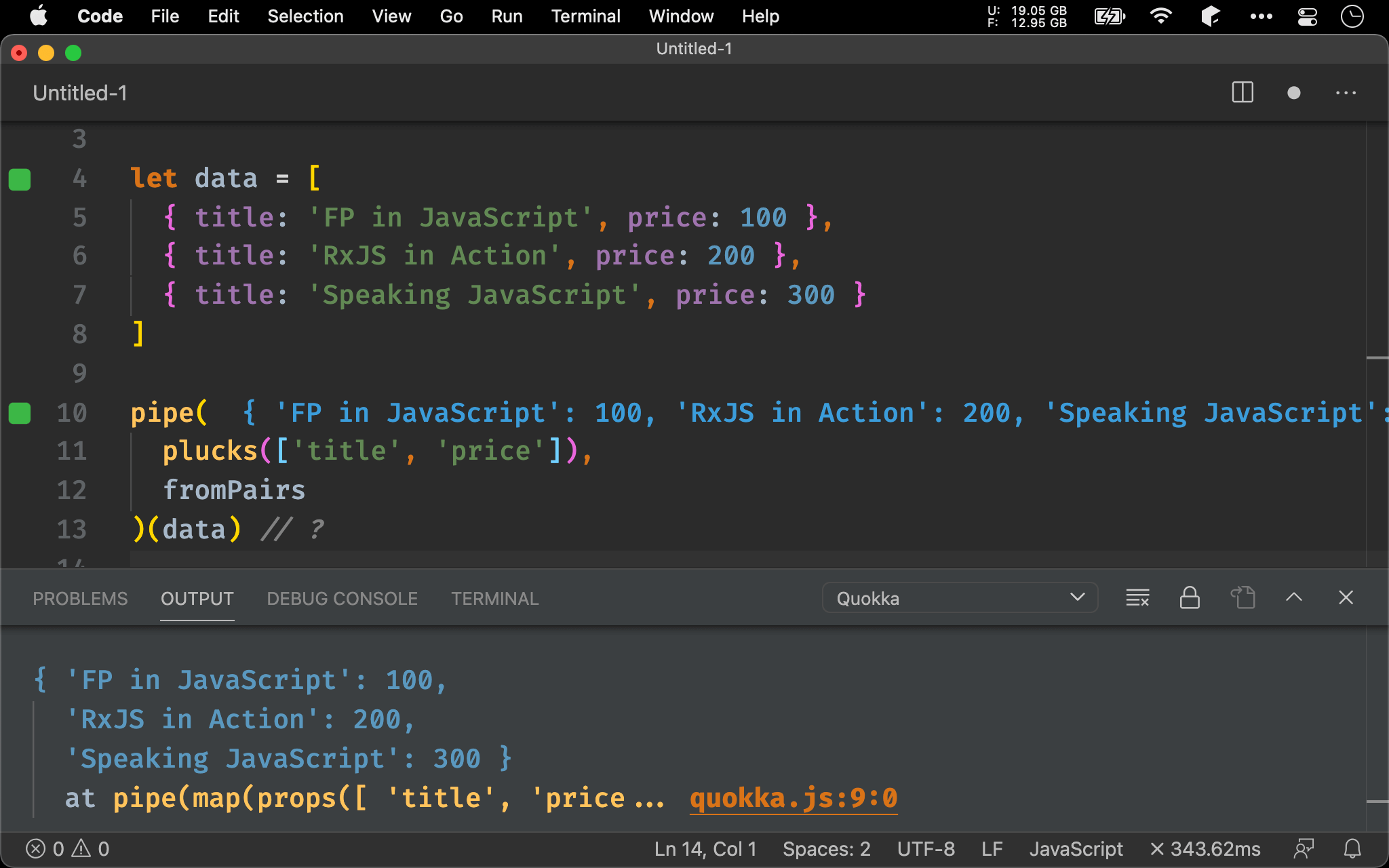The image size is (1389, 868).
Task: Expand the Quokka output dropdown selector
Action: tap(1078, 598)
